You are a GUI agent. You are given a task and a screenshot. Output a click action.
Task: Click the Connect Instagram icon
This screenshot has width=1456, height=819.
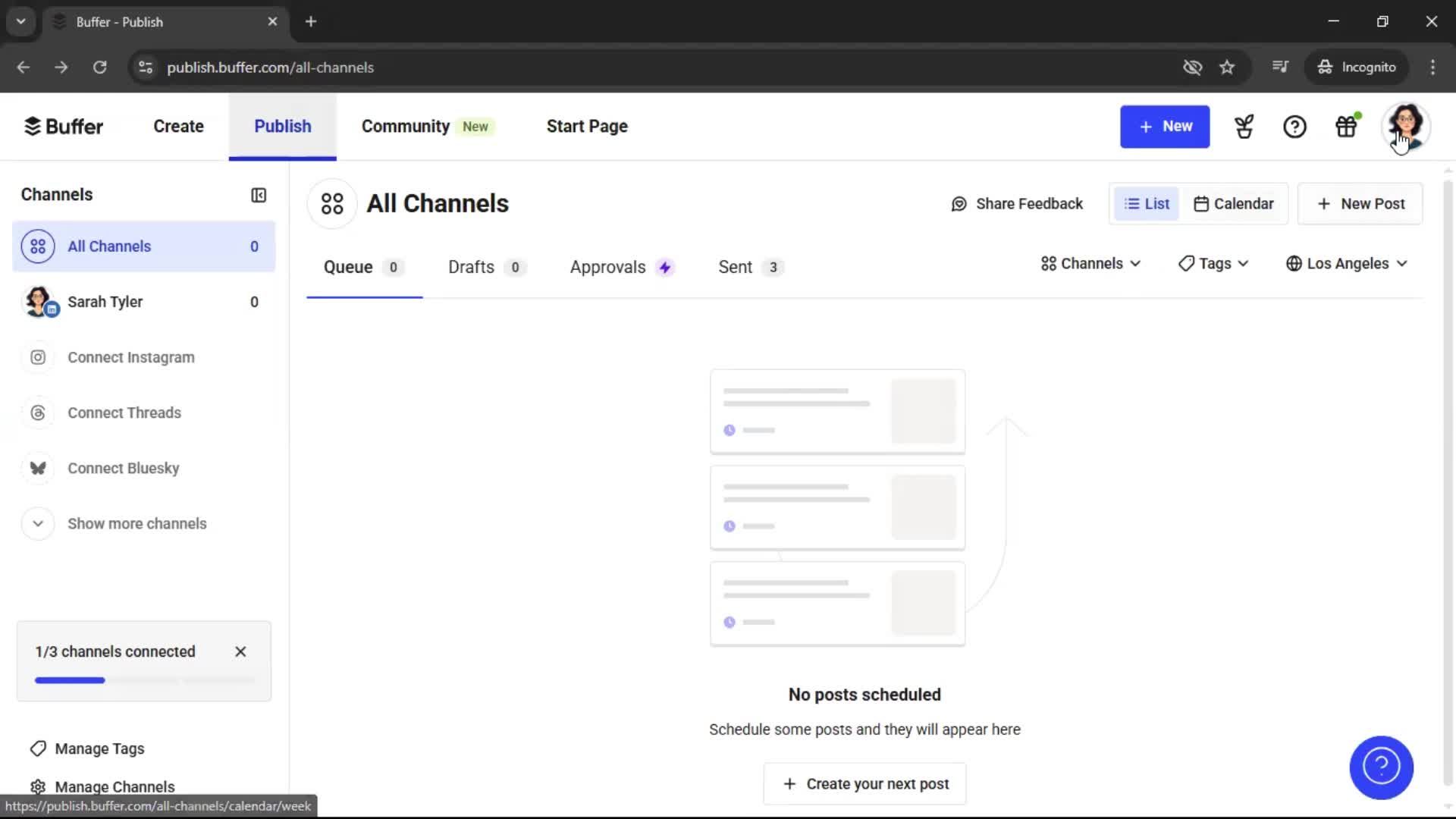click(38, 357)
